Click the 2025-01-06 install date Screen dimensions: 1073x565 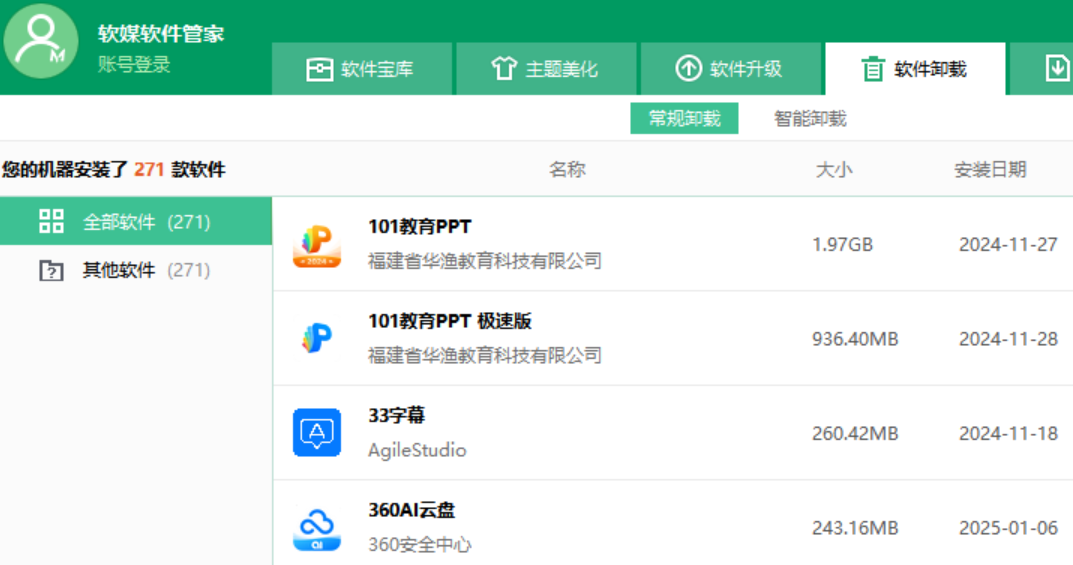(1008, 527)
